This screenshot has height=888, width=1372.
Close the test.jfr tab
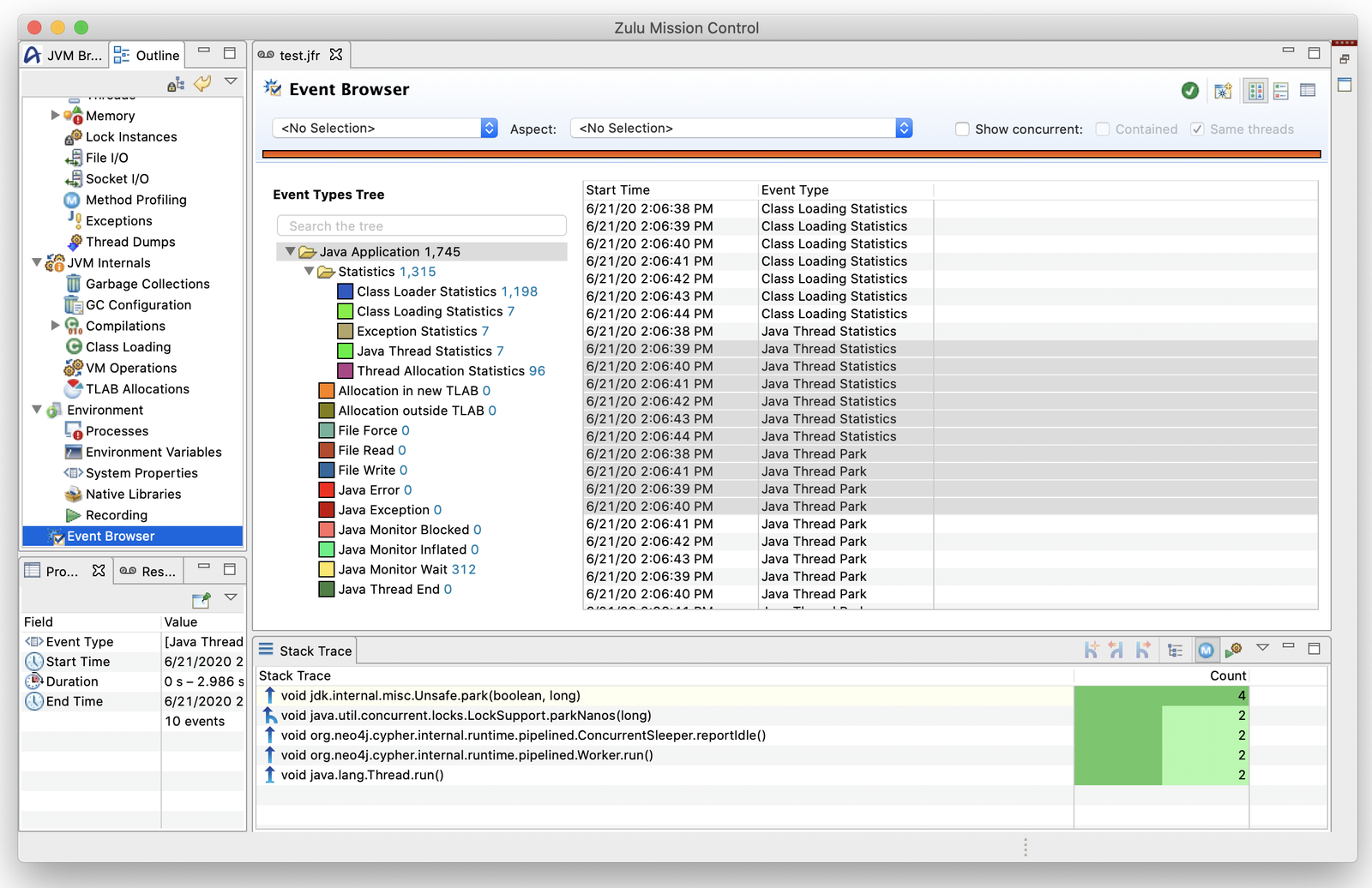click(336, 55)
